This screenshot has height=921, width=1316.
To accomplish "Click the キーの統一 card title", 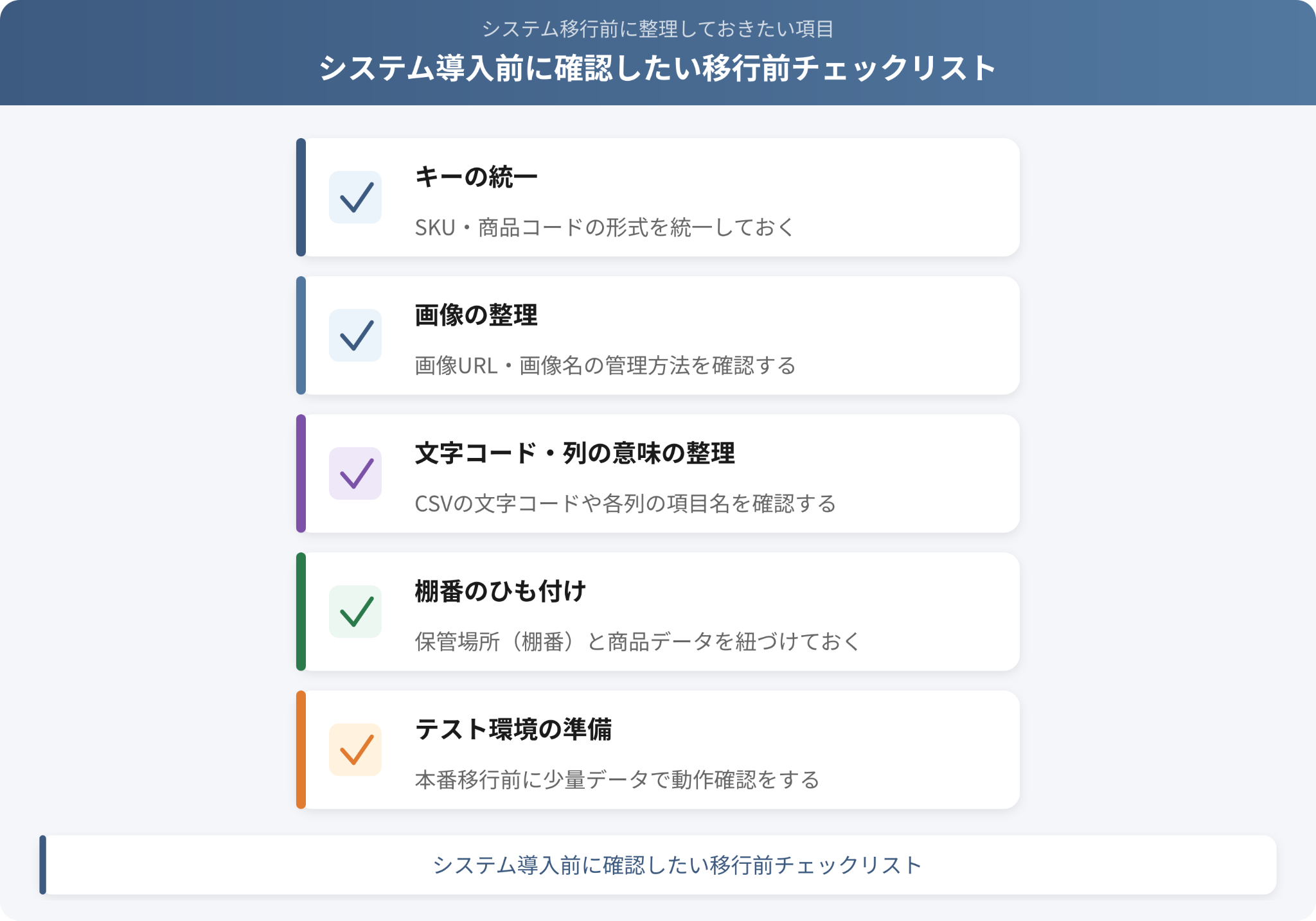I will point(476,177).
